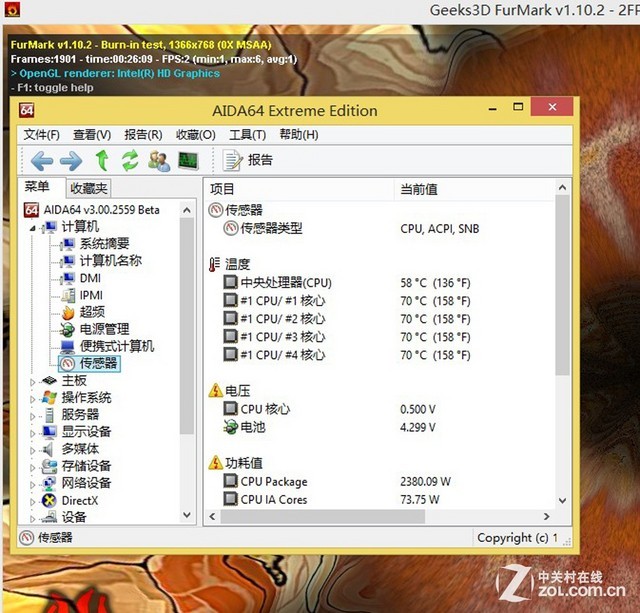Image resolution: width=640 pixels, height=613 pixels.
Task: Expand the 操作系统 tree node
Action: pos(33,399)
